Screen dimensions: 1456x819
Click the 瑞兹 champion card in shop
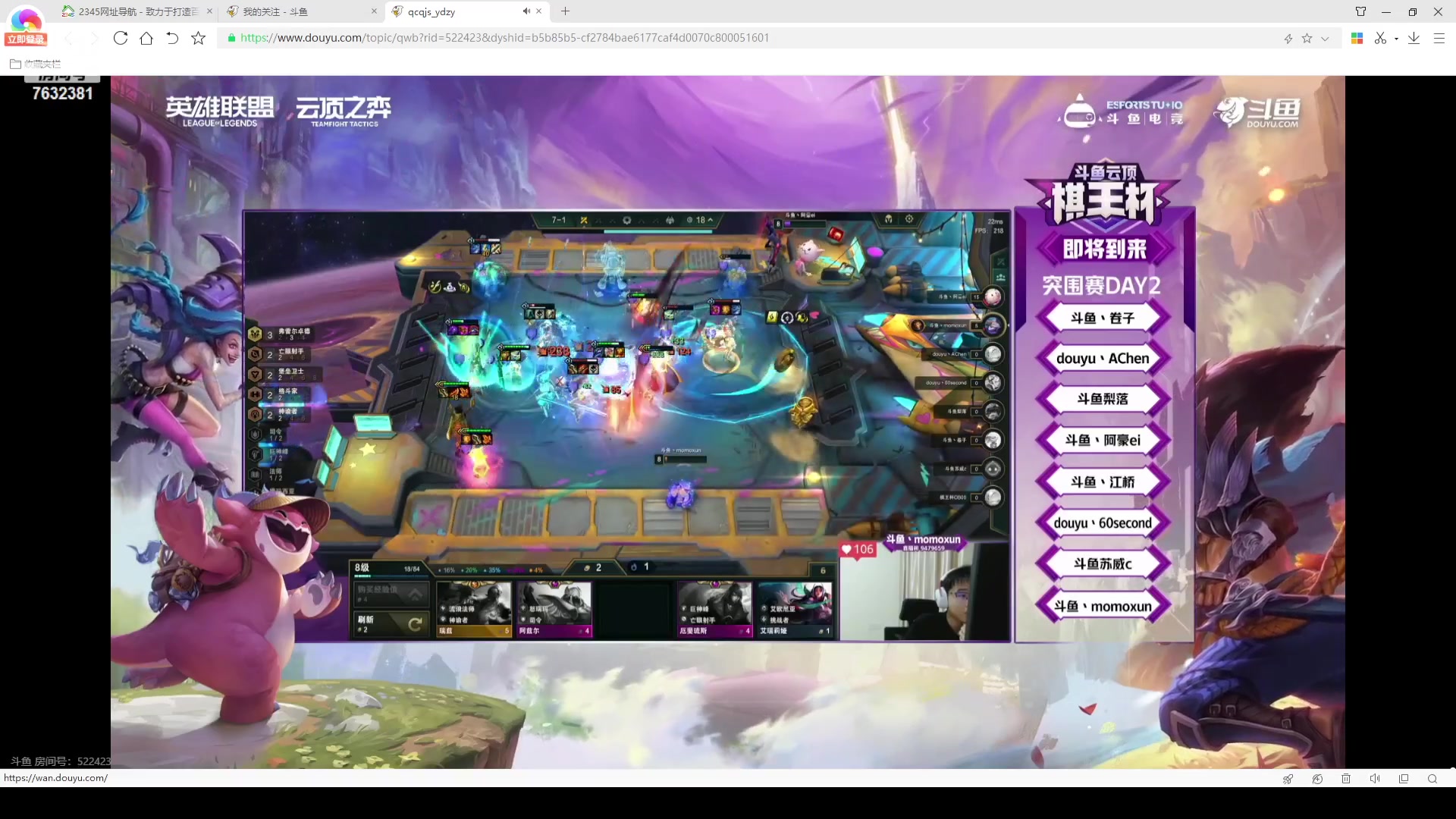click(x=474, y=609)
